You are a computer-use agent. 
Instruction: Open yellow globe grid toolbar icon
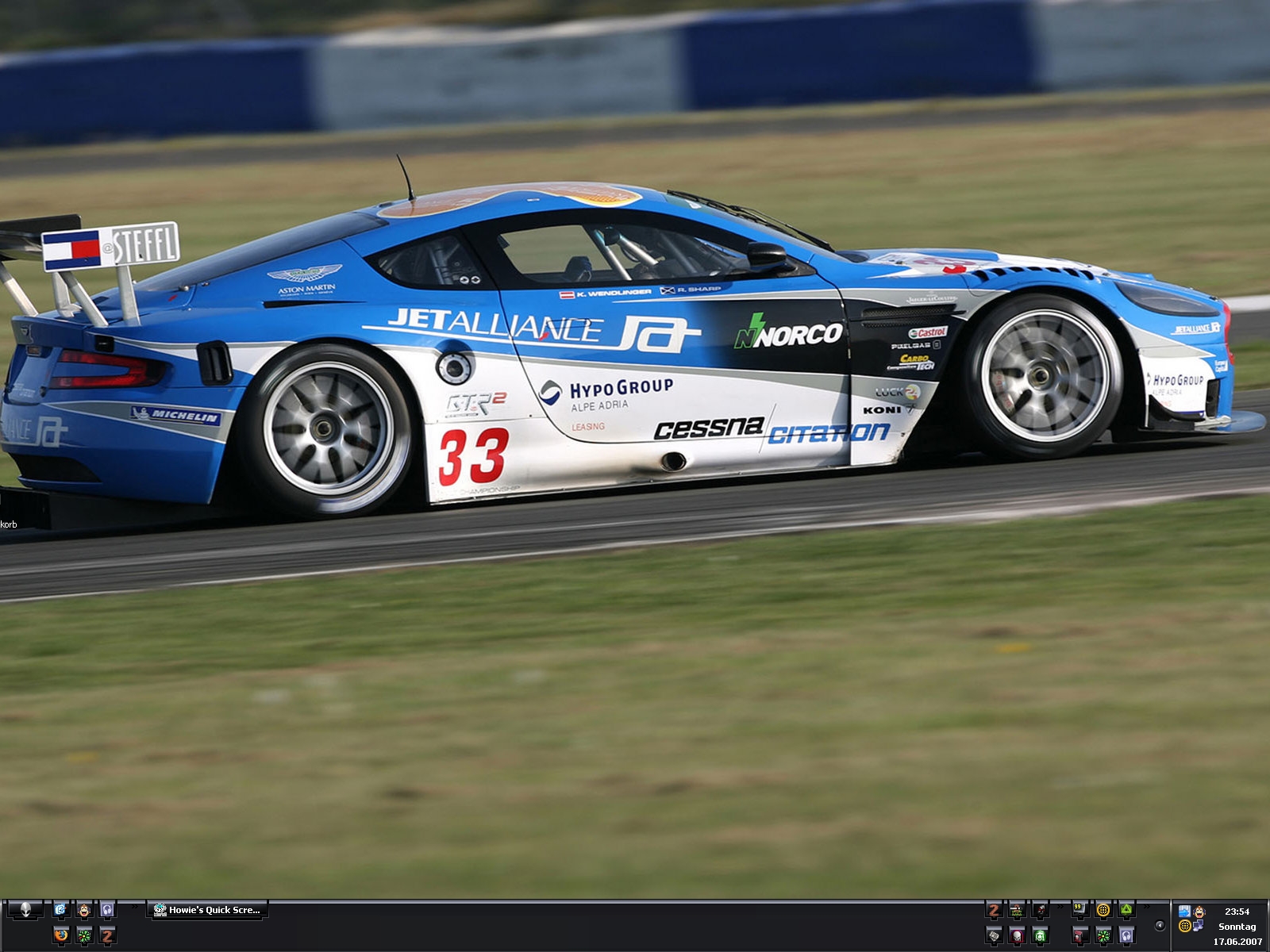[x=1103, y=910]
